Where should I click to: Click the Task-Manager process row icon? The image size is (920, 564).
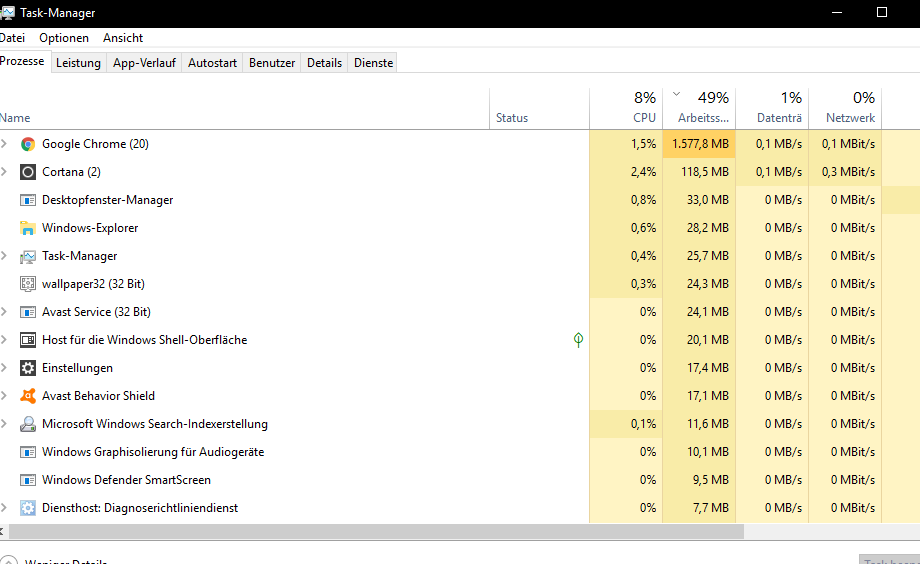pyautogui.click(x=28, y=256)
